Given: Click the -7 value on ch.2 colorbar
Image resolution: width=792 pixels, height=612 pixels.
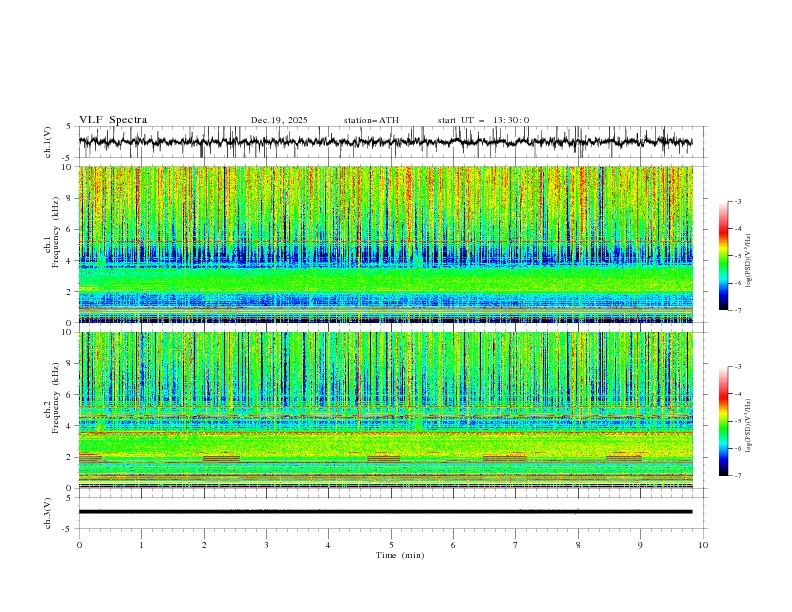Looking at the screenshot, I should pos(737,476).
